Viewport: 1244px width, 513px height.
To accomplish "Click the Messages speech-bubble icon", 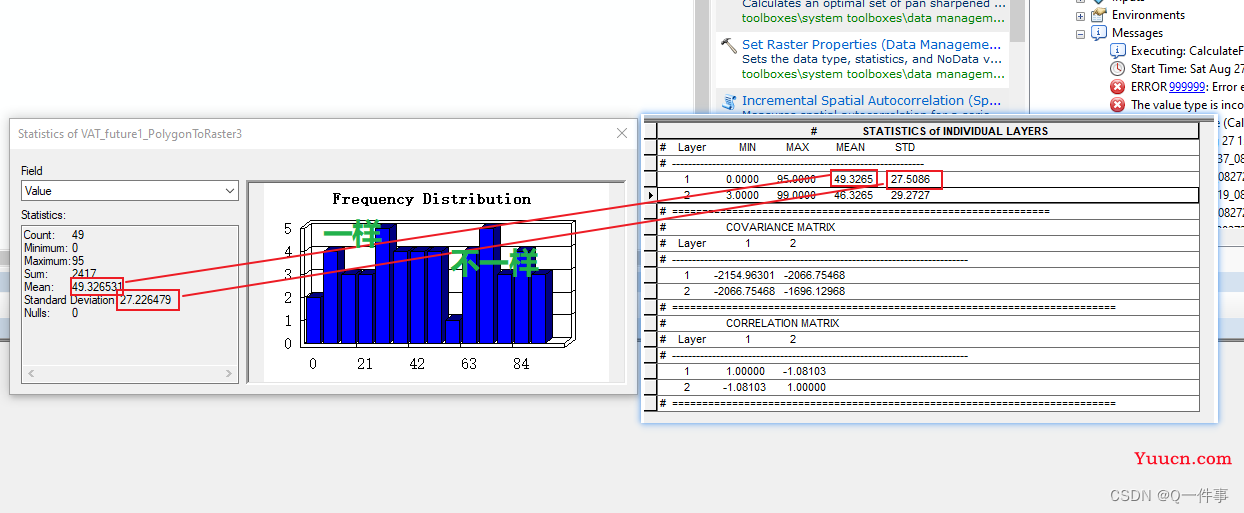I will tap(1099, 33).
